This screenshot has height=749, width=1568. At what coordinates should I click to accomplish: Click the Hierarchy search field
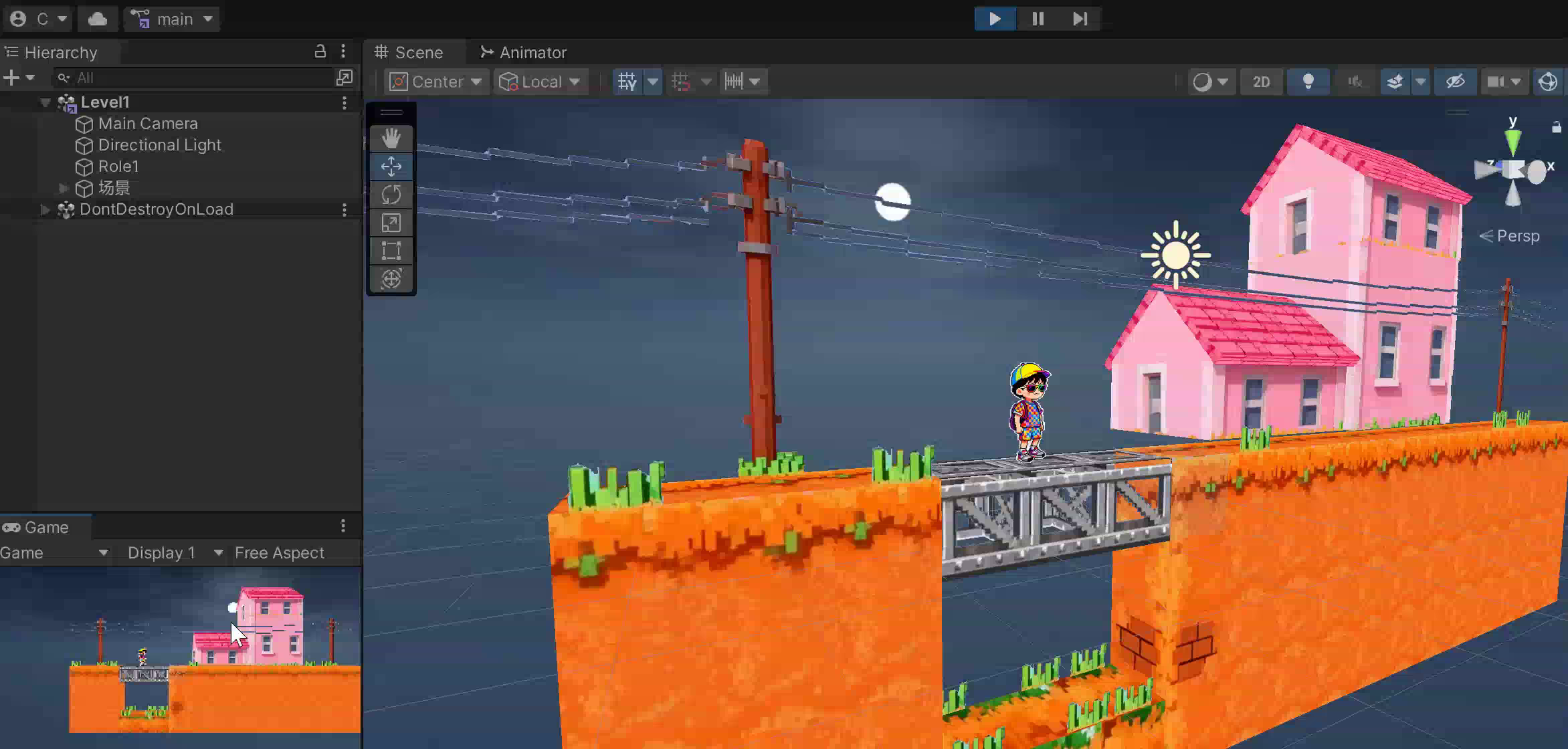tap(201, 78)
